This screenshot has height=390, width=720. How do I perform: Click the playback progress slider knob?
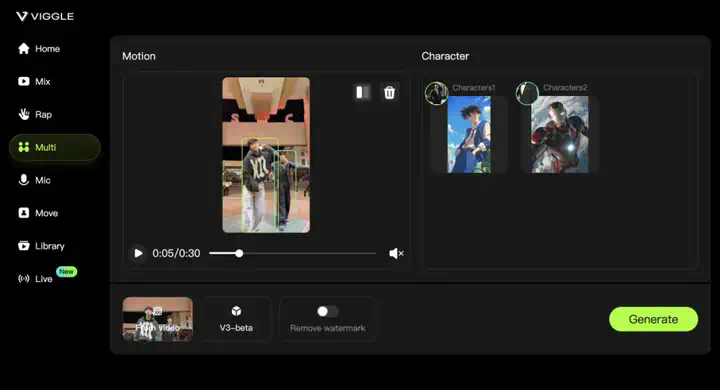tap(239, 253)
